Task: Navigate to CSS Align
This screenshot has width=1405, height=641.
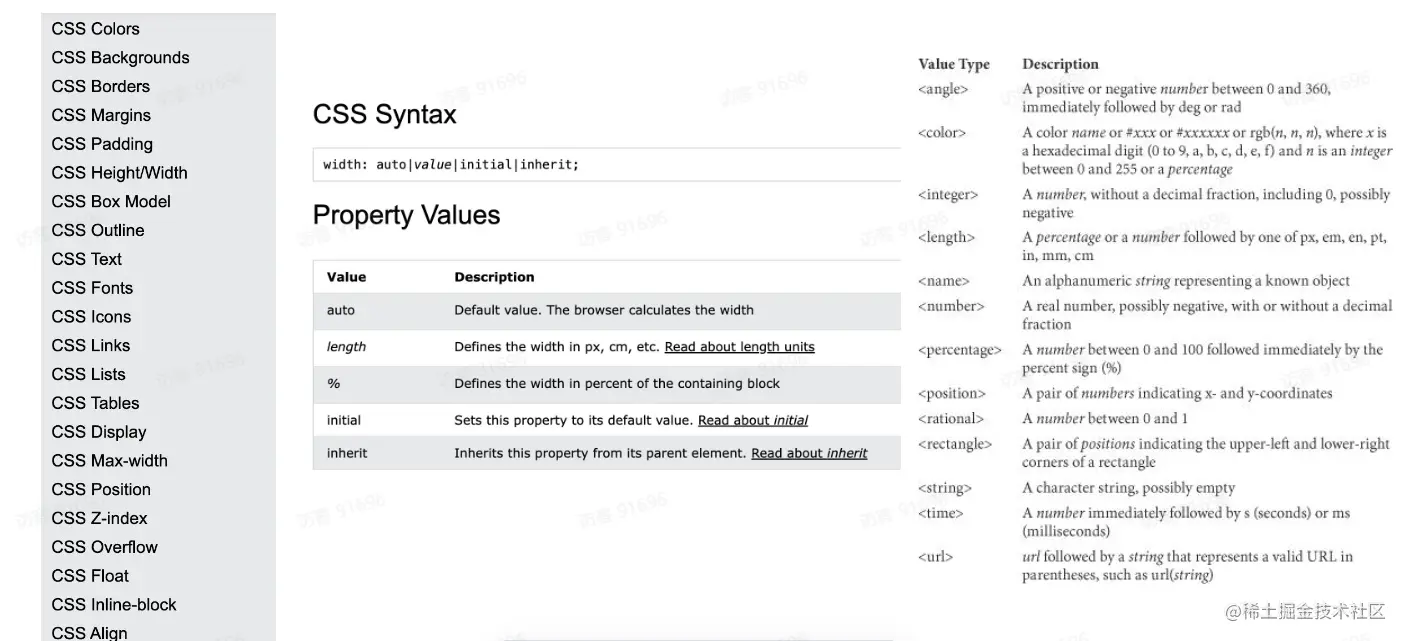Action: (89, 632)
